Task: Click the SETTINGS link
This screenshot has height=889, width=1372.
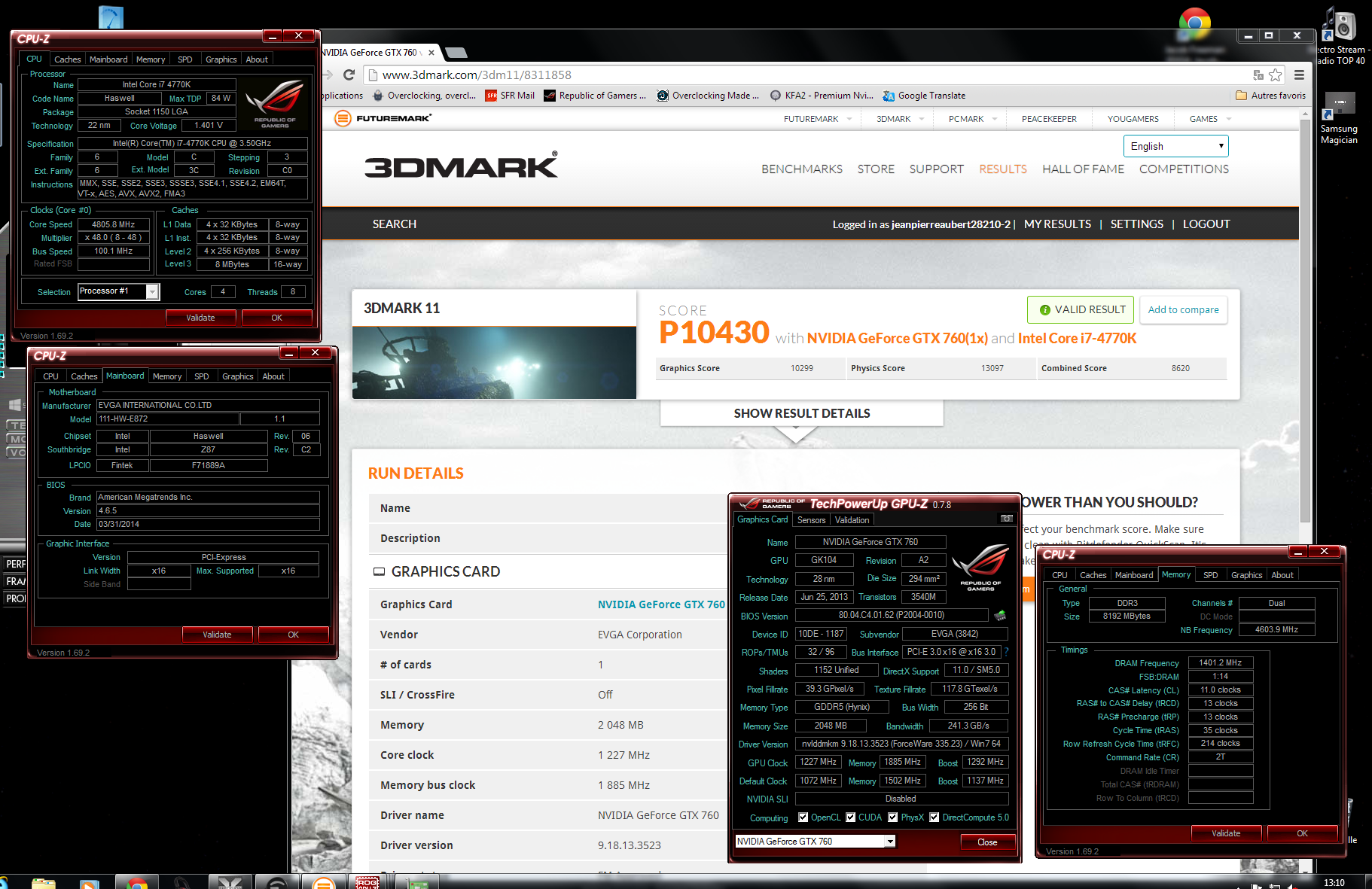Action: 1136,224
